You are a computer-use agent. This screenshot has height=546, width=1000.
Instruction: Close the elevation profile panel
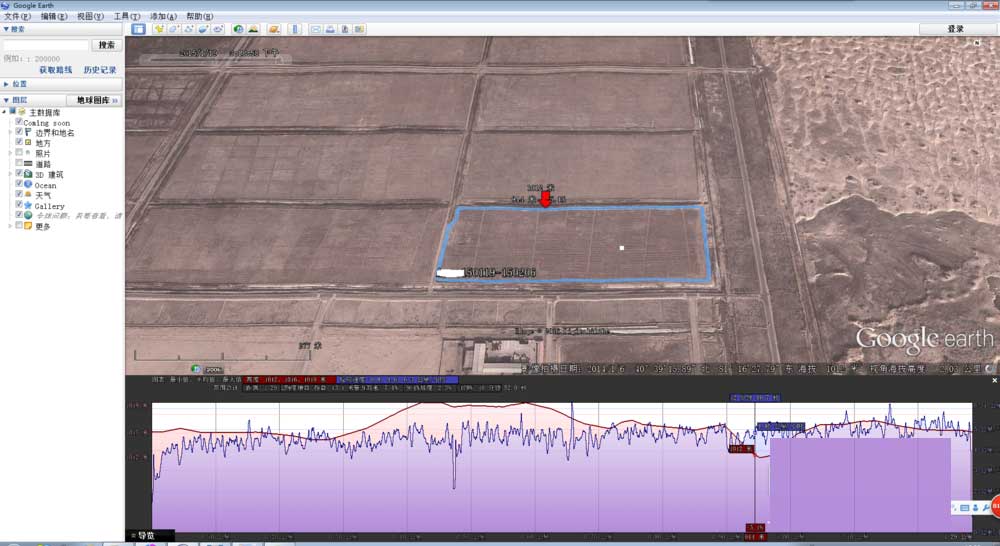[994, 380]
